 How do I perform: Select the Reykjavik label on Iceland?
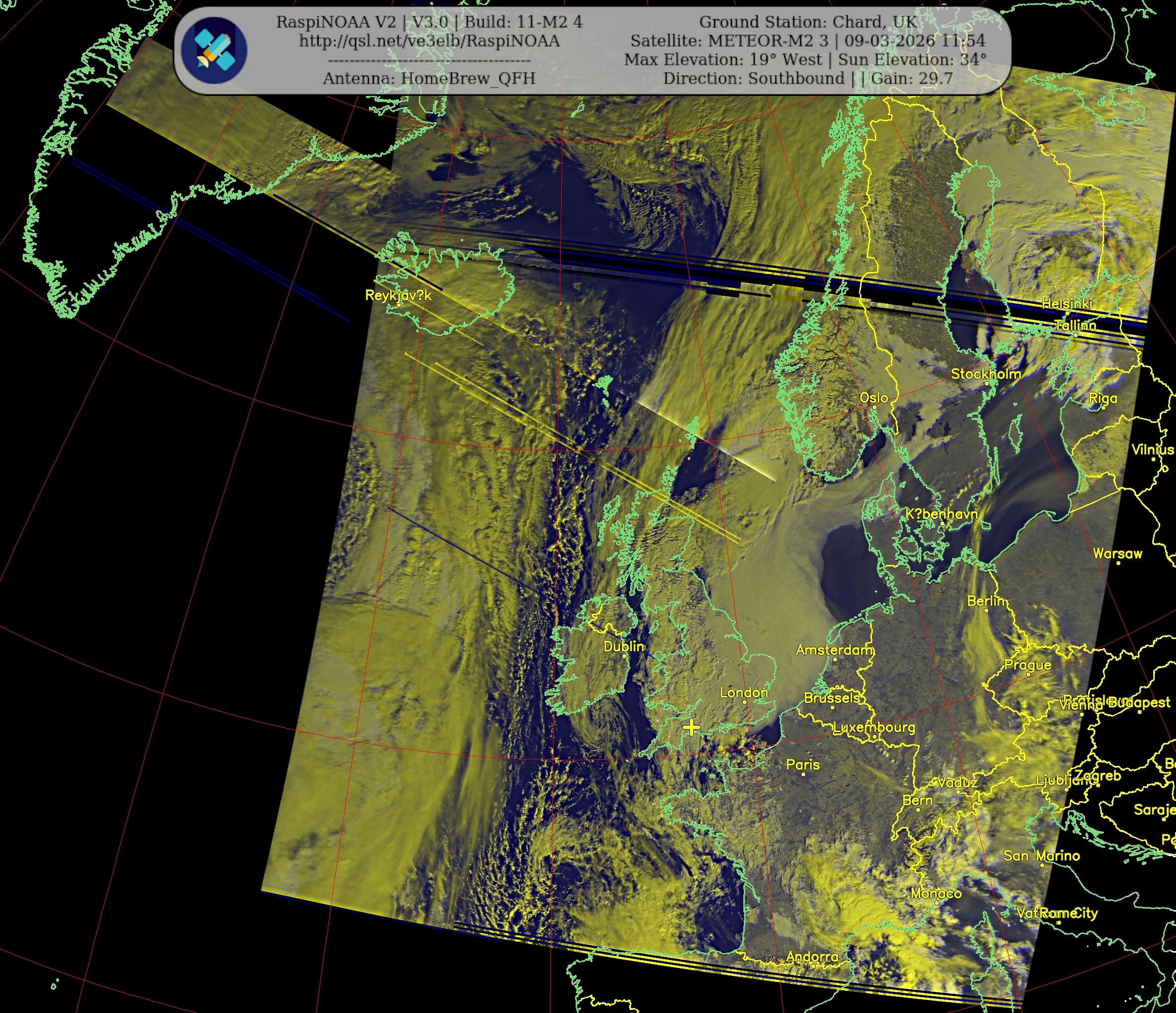tap(398, 295)
